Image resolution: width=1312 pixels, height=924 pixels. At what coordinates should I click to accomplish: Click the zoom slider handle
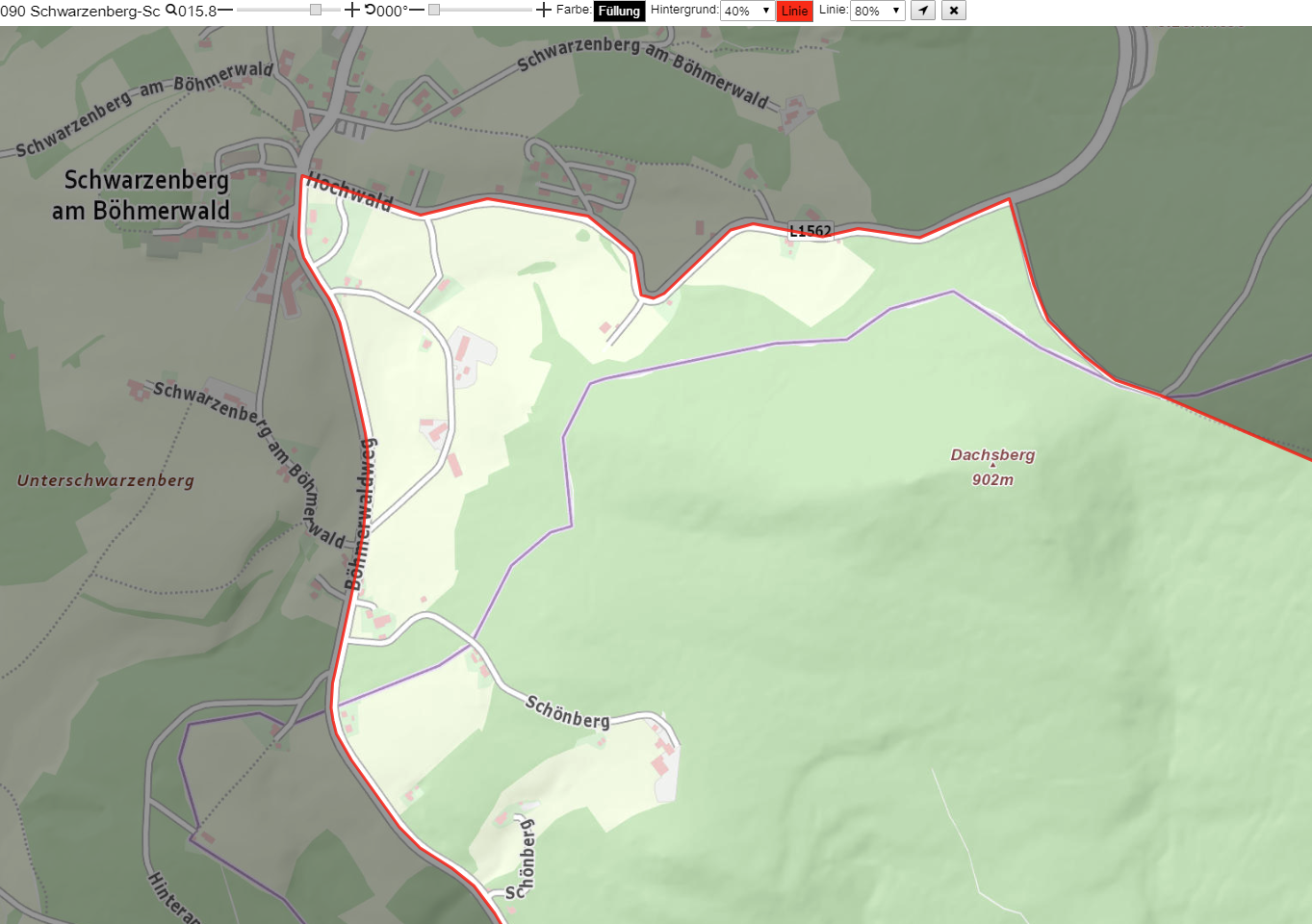pos(316,10)
